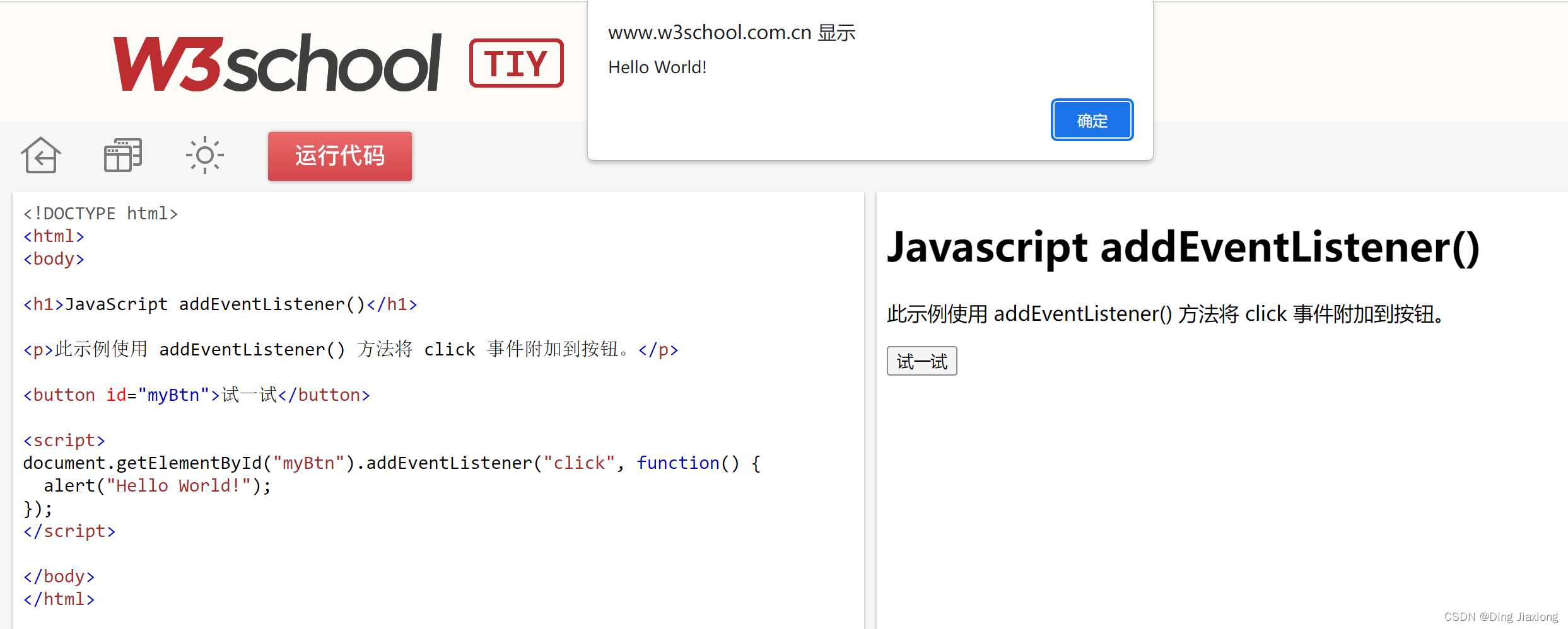Image resolution: width=1568 pixels, height=629 pixels.
Task: Click the closing }); code line
Action: click(x=38, y=509)
